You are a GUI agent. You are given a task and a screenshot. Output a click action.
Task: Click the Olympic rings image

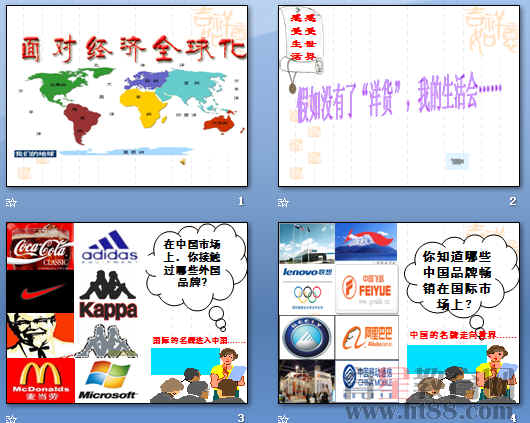(x=307, y=295)
